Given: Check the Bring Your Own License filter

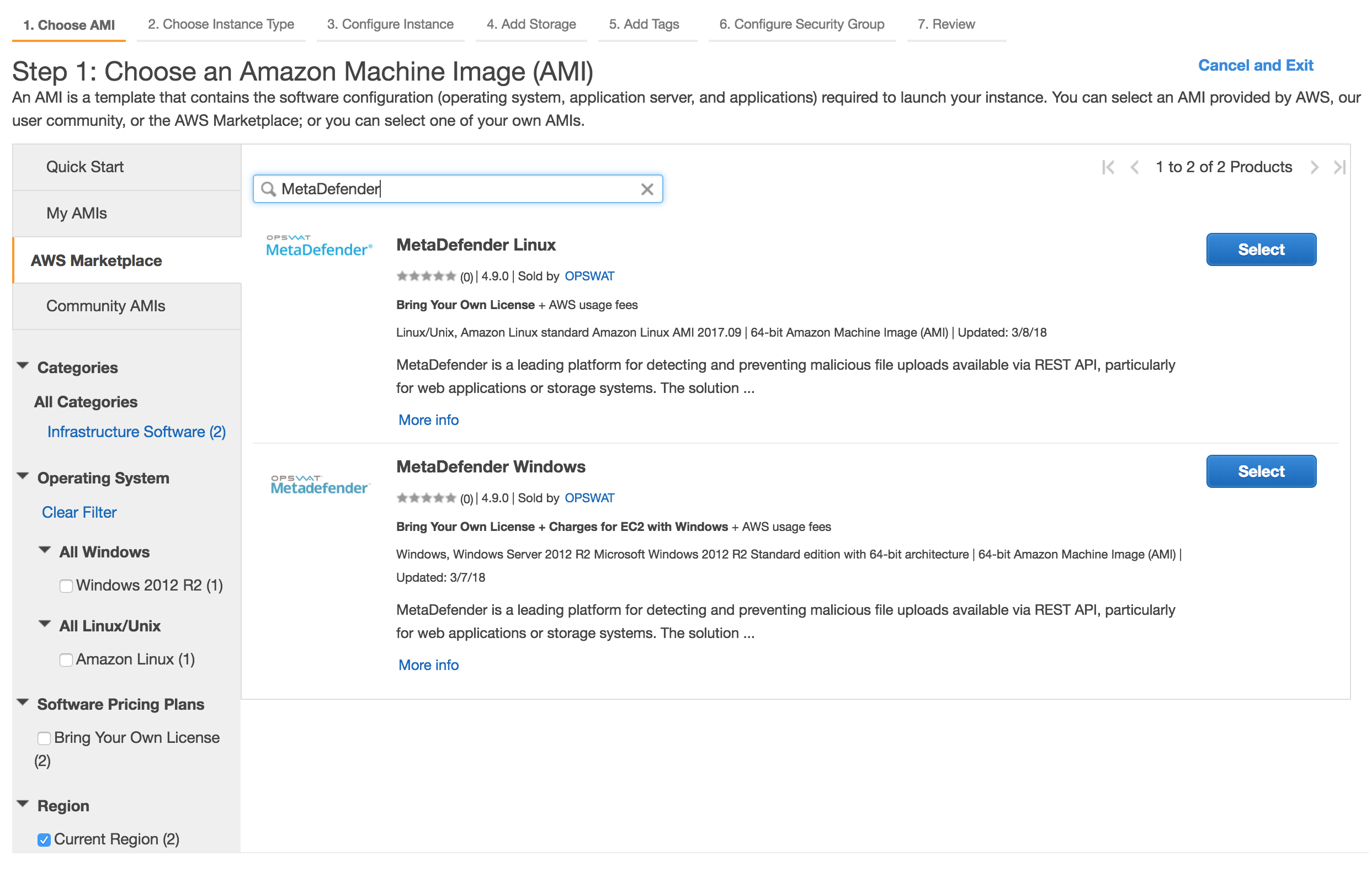Looking at the screenshot, I should [x=44, y=738].
